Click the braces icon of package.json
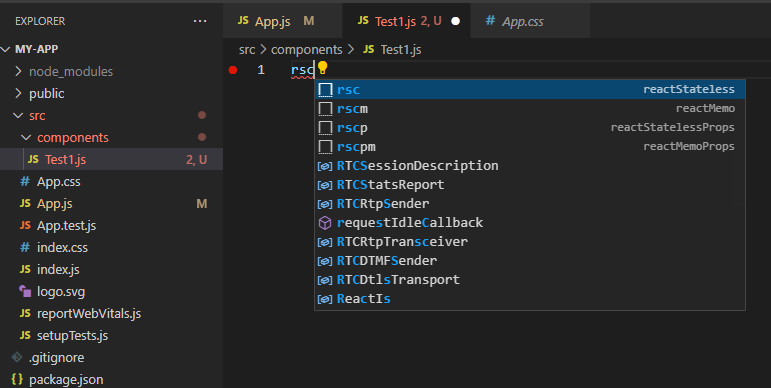 coord(17,379)
